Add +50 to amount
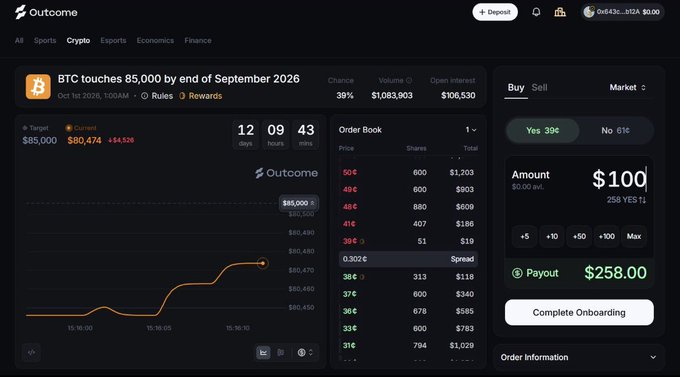 point(579,236)
